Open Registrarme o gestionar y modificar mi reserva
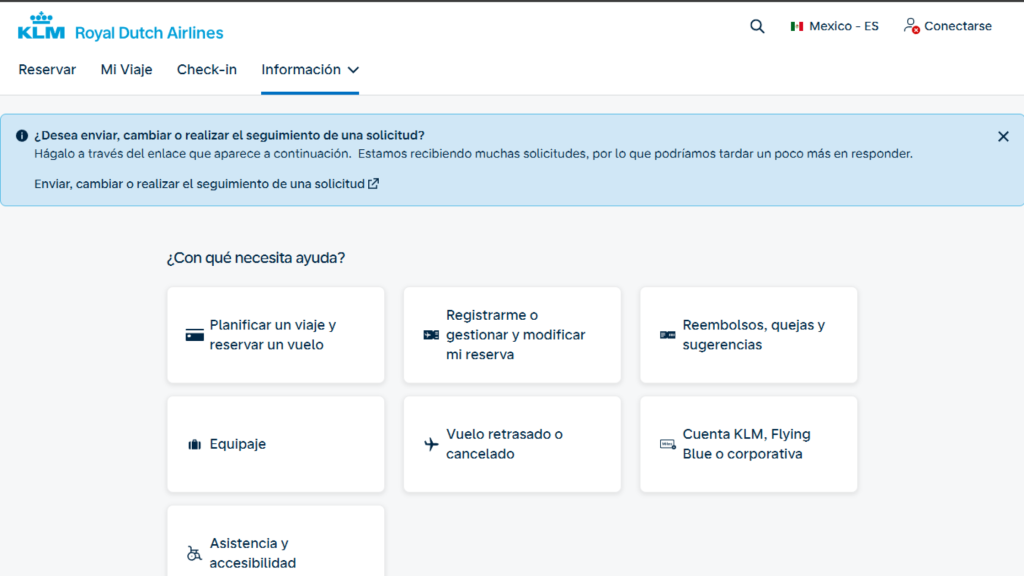The width and height of the screenshot is (1024, 576). (512, 335)
